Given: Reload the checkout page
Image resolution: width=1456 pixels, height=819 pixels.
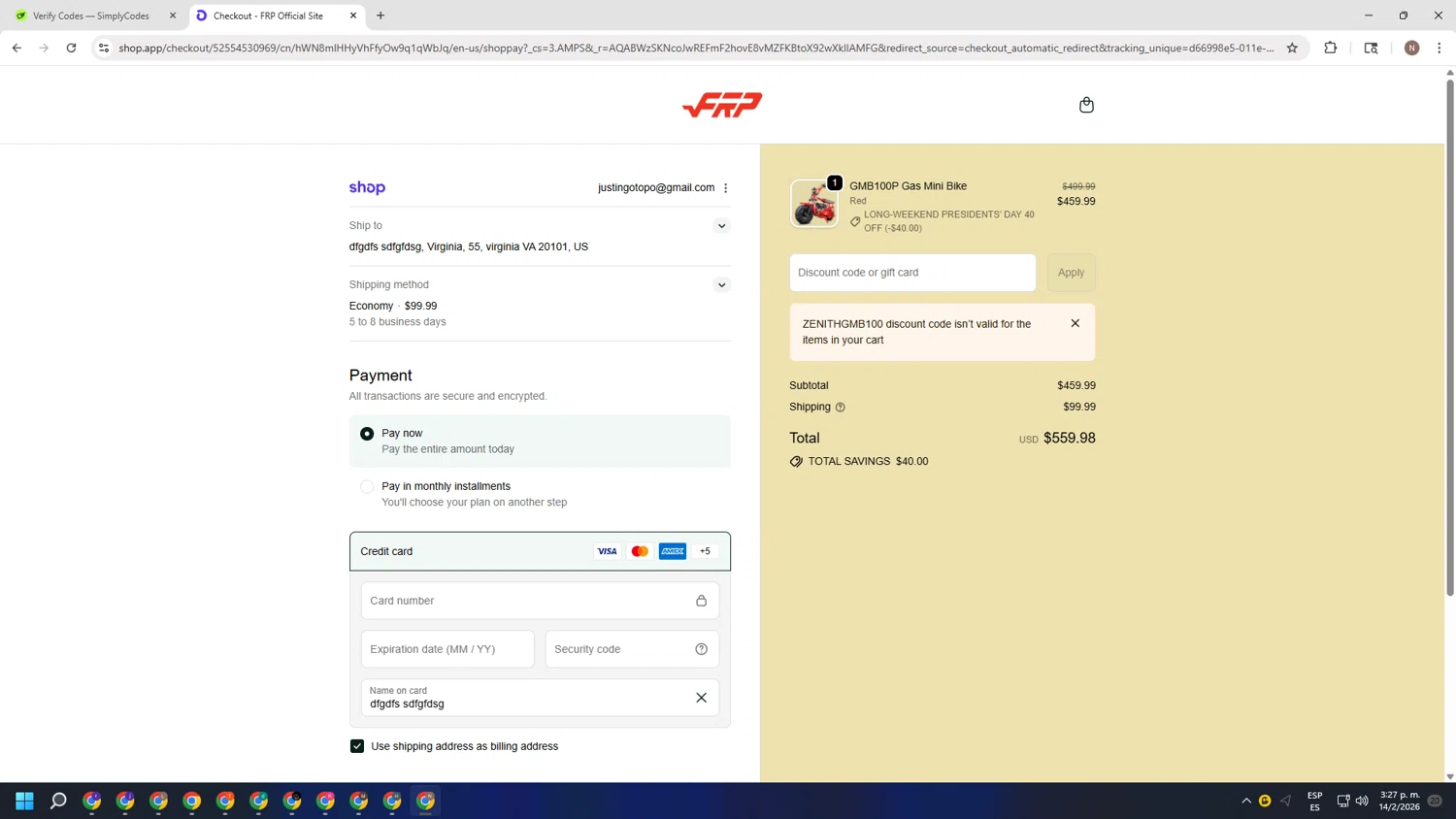Looking at the screenshot, I should [x=71, y=48].
